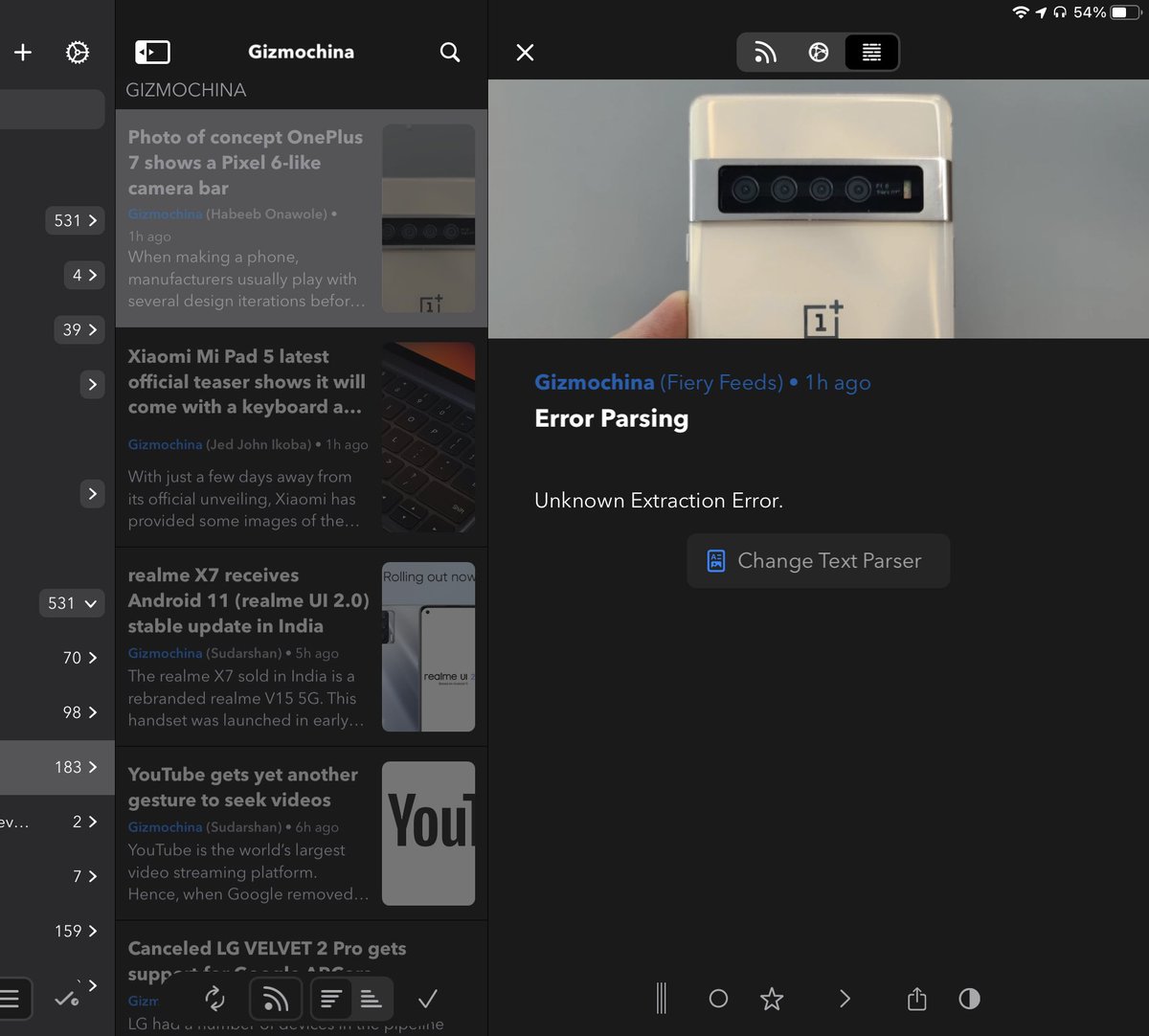Viewport: 1149px width, 1036px height.
Task: Tap the plus icon to add a feed
Action: pyautogui.click(x=23, y=53)
